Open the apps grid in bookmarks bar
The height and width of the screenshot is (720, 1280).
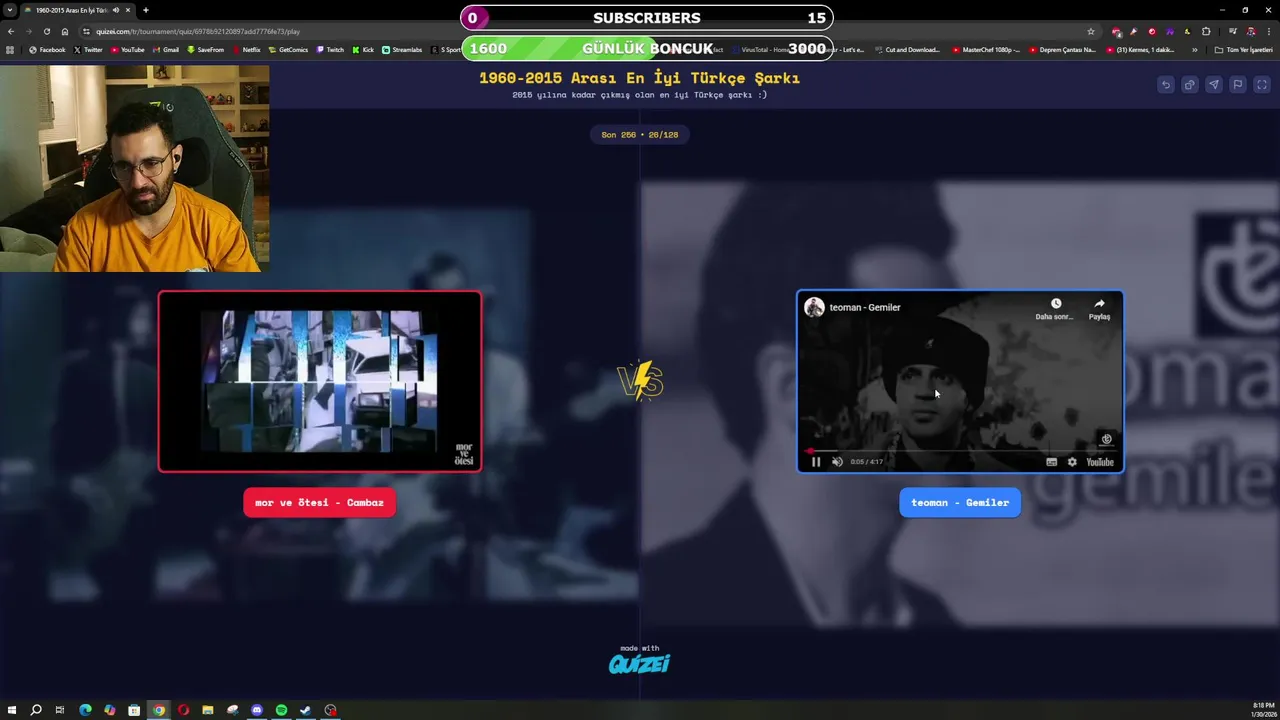pos(10,49)
